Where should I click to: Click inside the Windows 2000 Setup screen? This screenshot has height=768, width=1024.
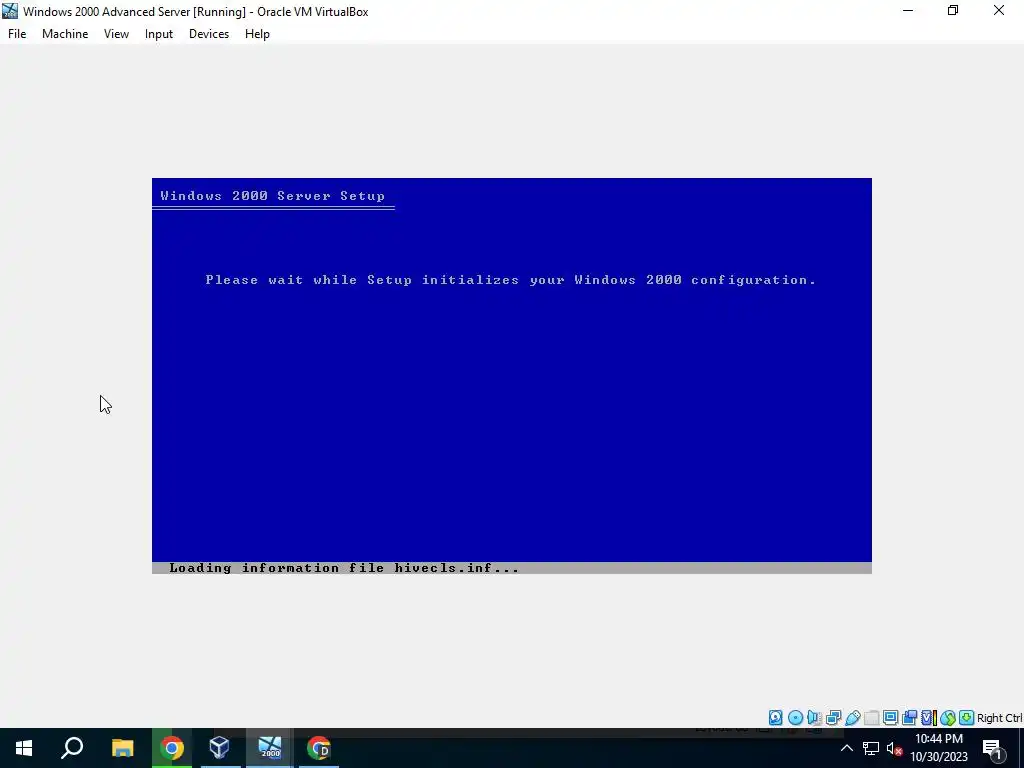point(511,376)
